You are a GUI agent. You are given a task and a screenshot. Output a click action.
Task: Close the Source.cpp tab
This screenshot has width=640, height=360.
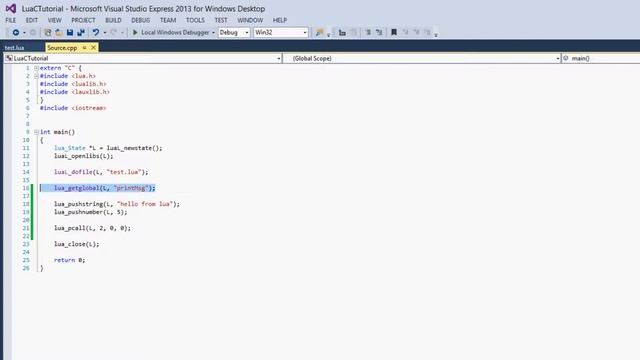93,48
